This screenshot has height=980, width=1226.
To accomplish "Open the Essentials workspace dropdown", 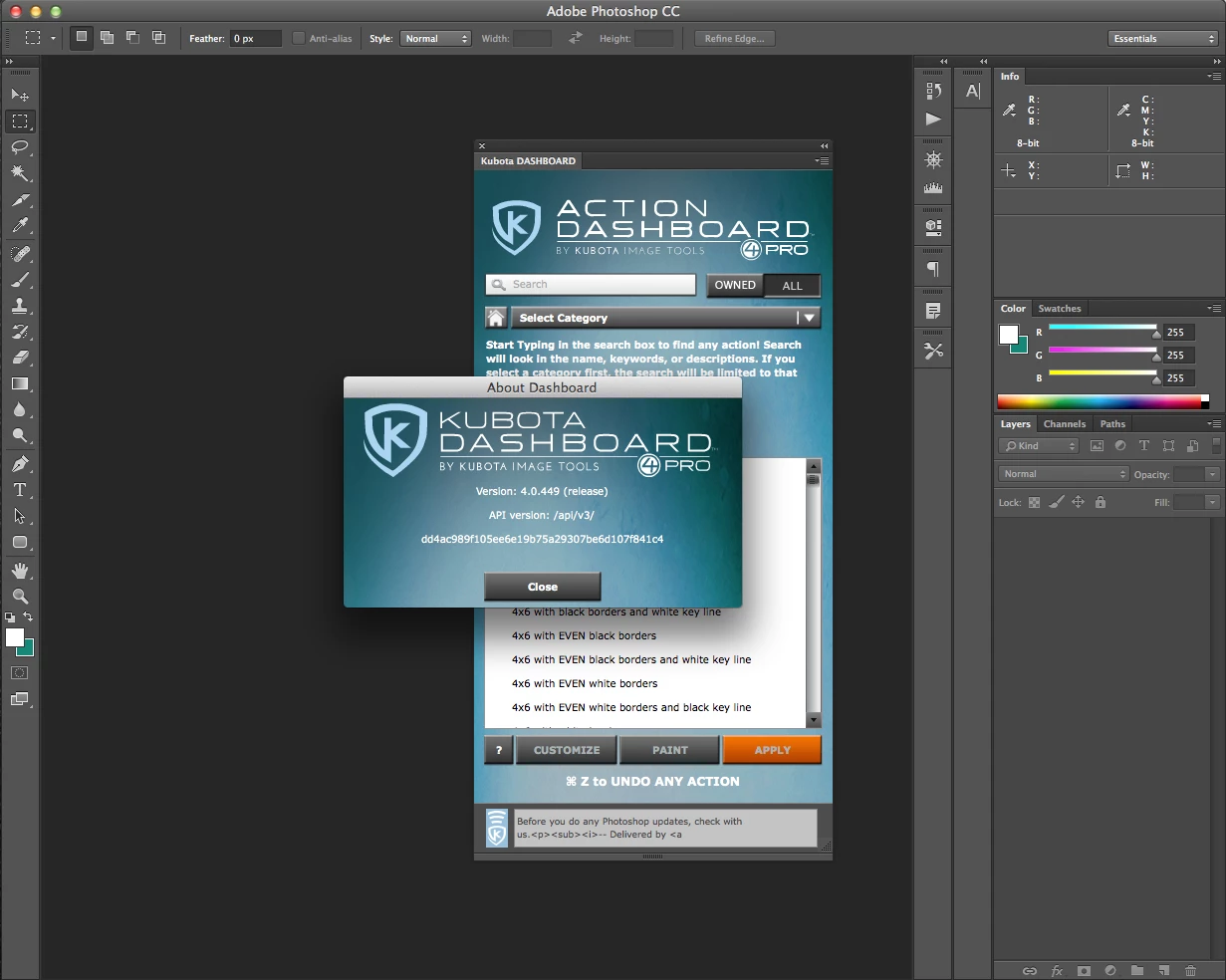I will (1163, 38).
